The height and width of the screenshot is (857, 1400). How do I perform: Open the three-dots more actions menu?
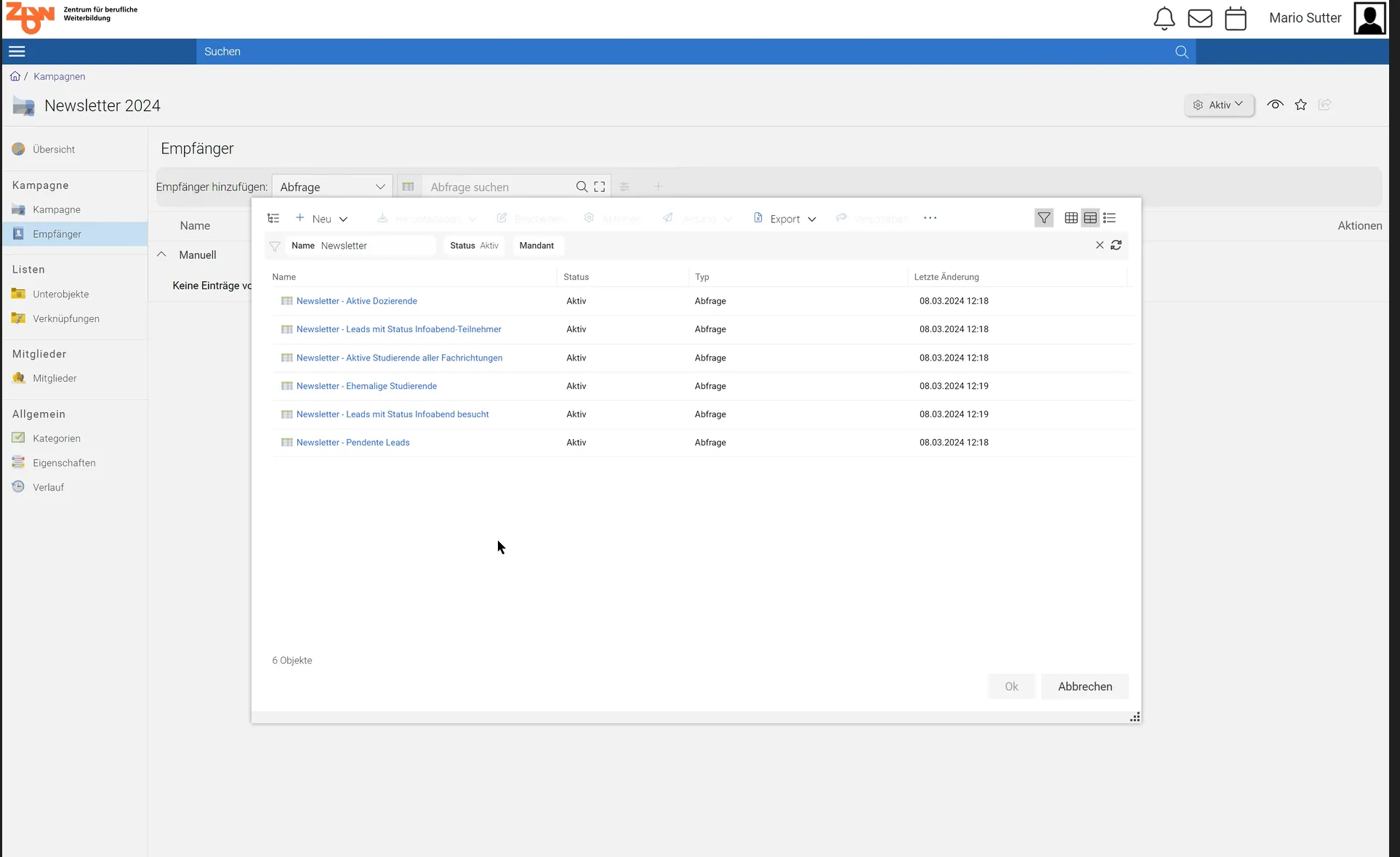pyautogui.click(x=930, y=218)
